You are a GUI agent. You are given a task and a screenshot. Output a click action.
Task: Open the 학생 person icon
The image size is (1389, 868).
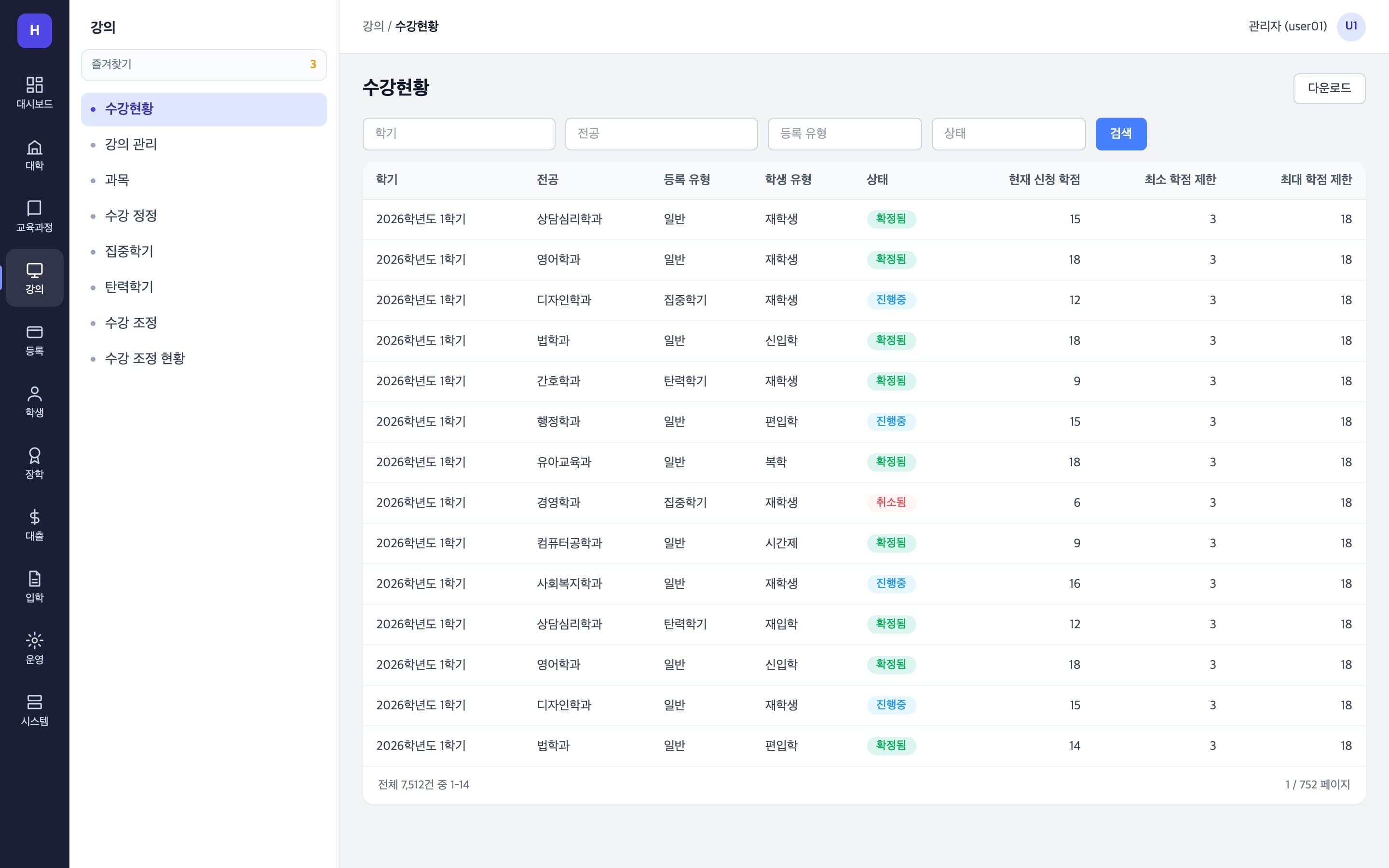34,401
